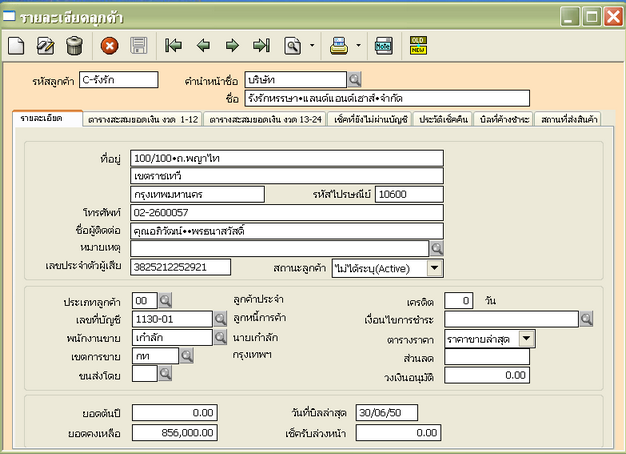Open the find icon dropdown arrow
The image size is (626, 454).
point(312,45)
